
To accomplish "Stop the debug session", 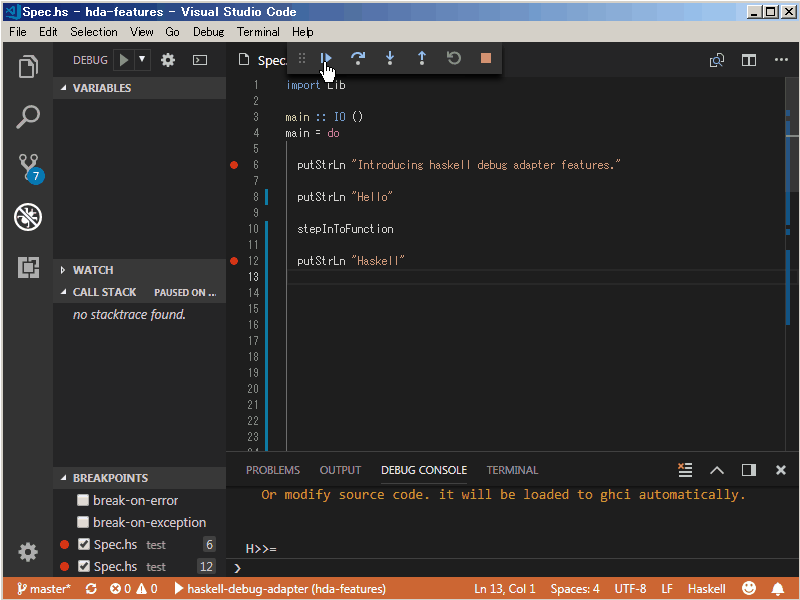I will [486, 58].
